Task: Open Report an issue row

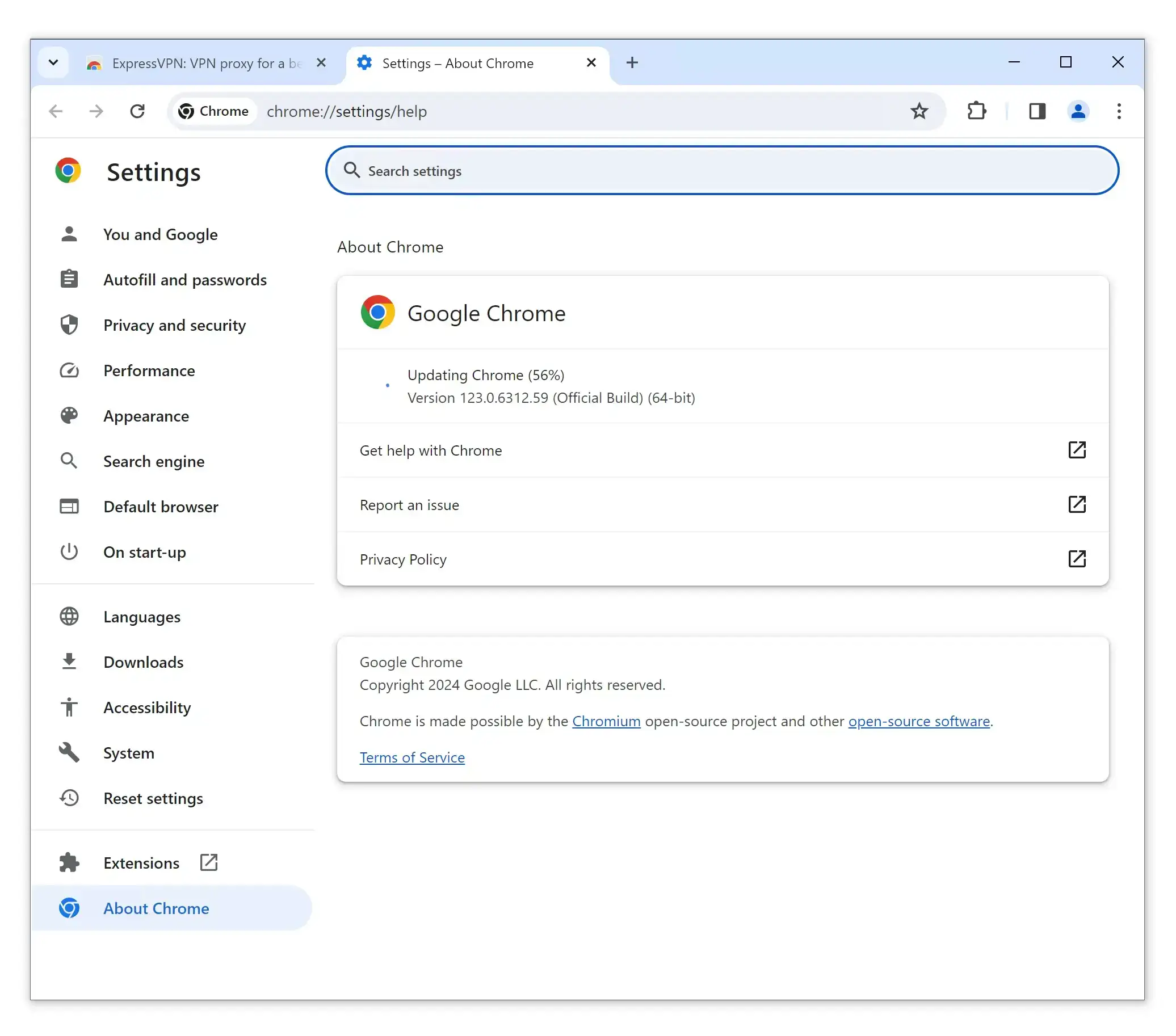Action: tap(723, 504)
